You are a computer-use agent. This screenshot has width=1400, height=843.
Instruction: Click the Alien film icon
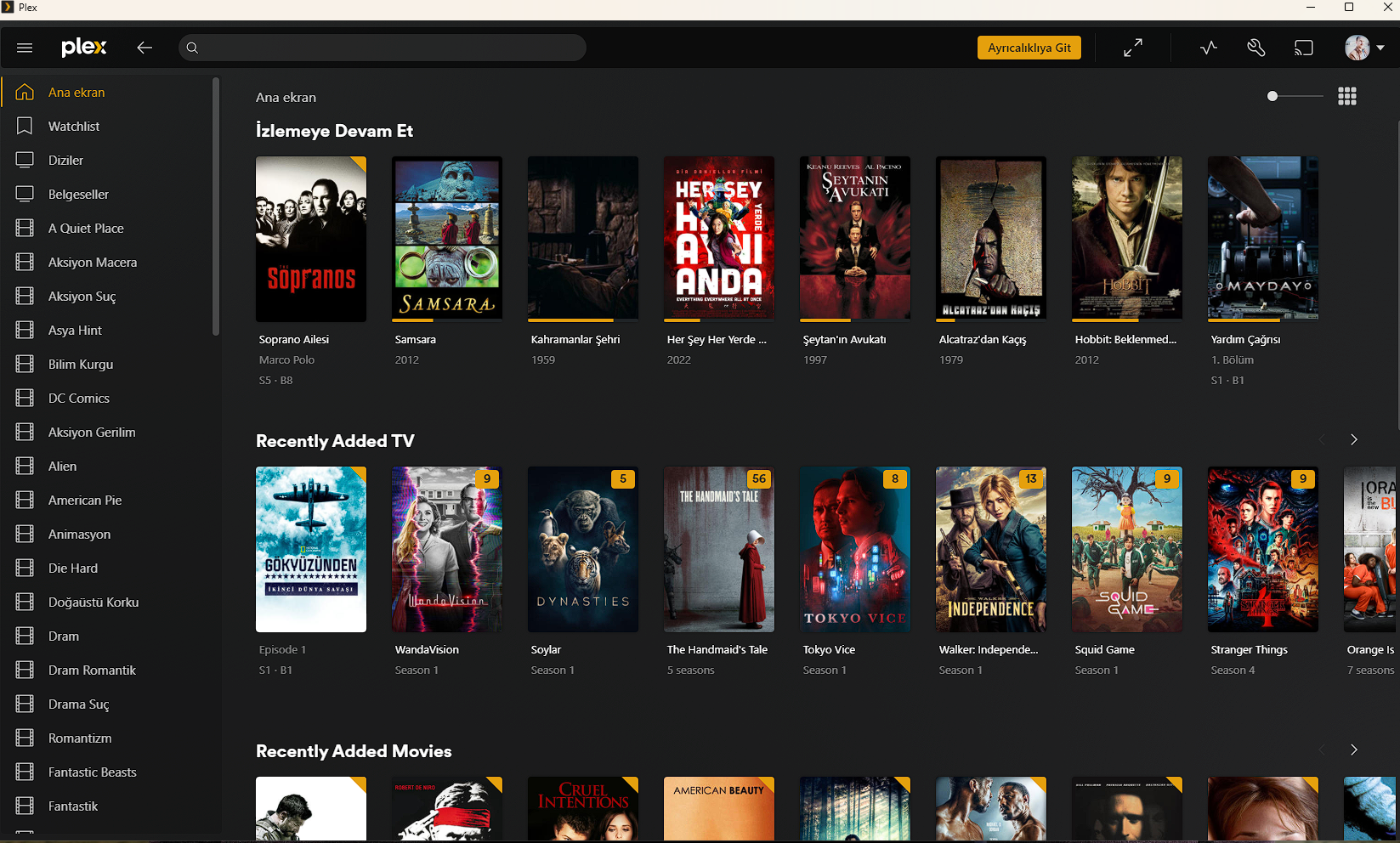pyautogui.click(x=25, y=466)
